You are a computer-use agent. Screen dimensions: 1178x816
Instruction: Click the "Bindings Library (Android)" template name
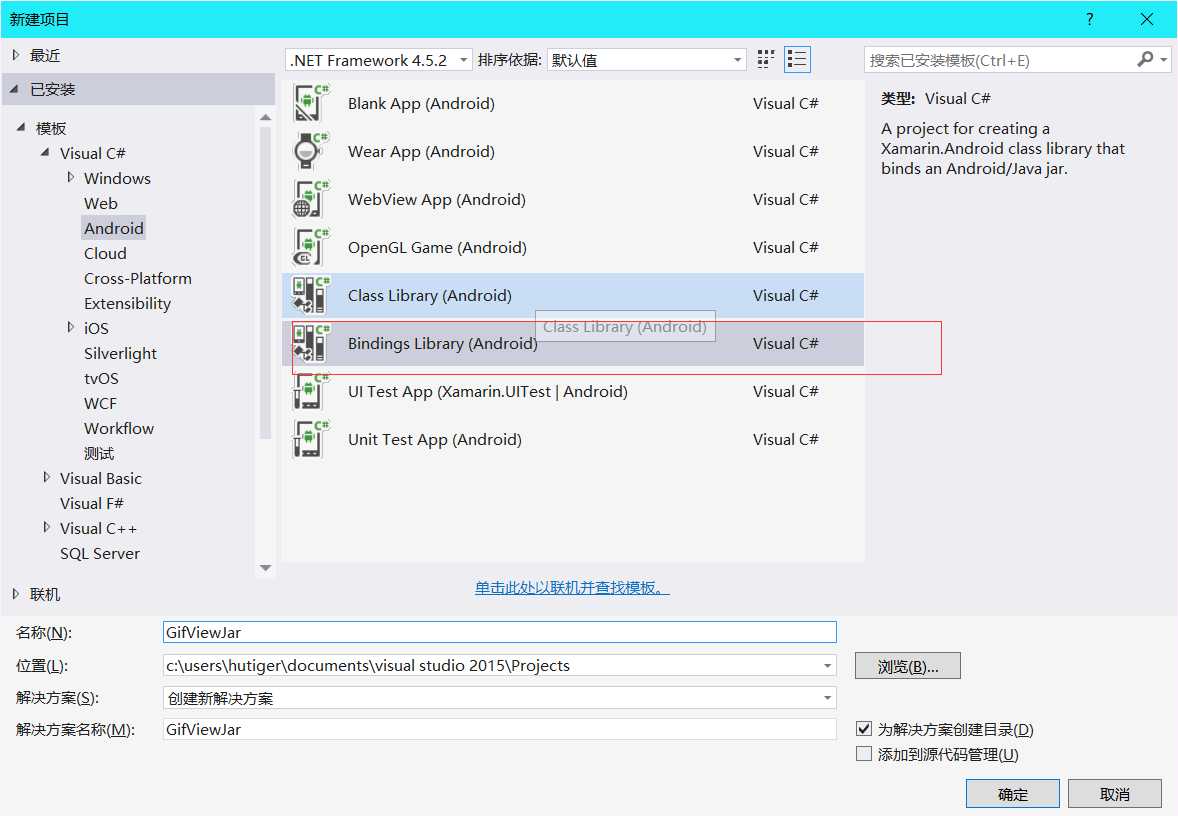[443, 343]
